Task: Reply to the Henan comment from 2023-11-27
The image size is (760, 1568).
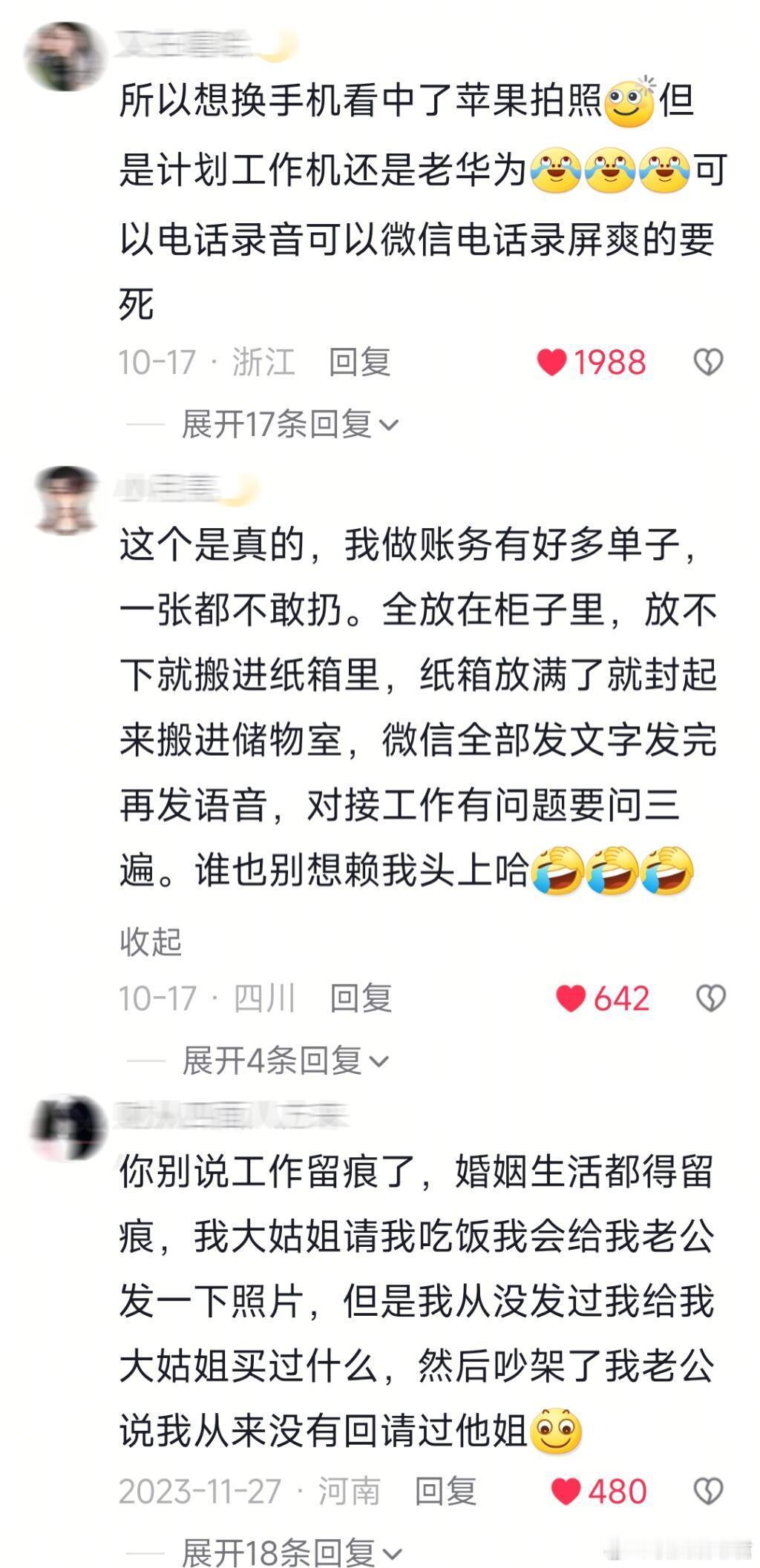Action: pos(445,1491)
